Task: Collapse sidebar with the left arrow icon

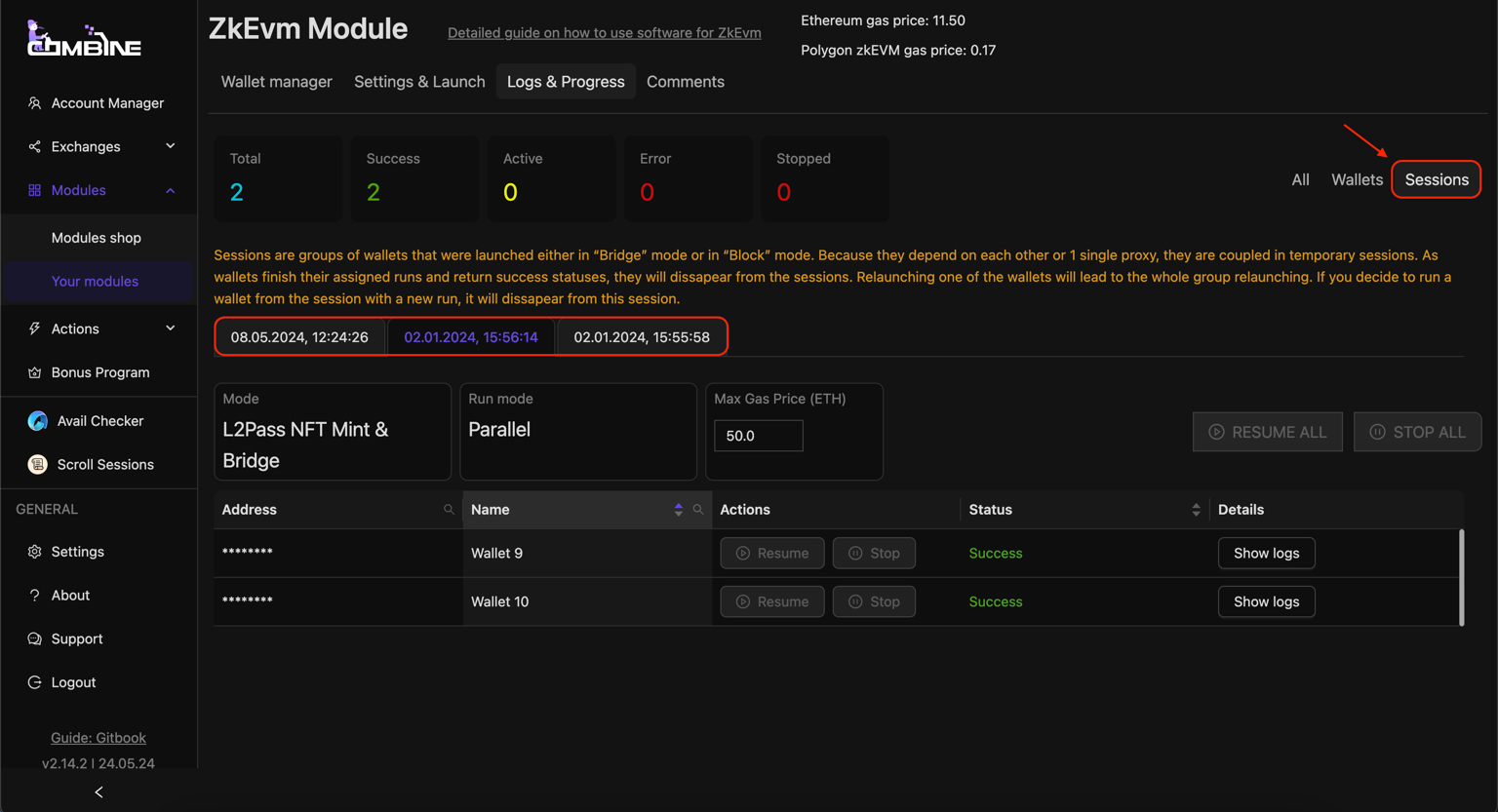Action: coord(99,793)
